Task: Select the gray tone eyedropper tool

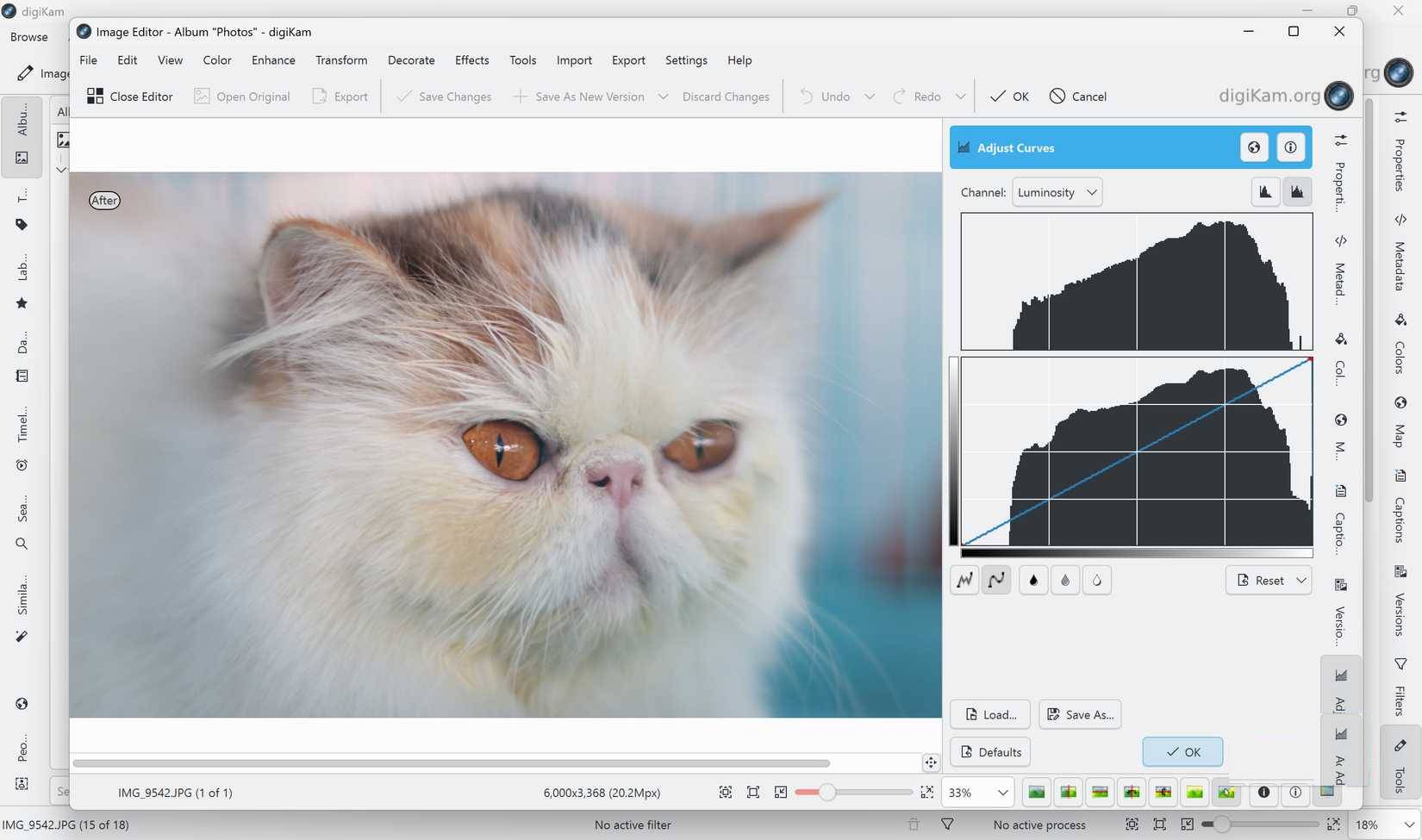Action: pyautogui.click(x=1064, y=580)
